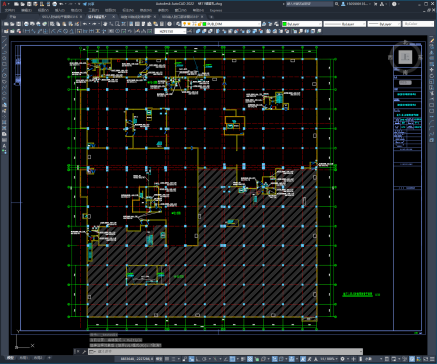
Task: Open the color control ByLayer green swatch
Action: point(285,24)
